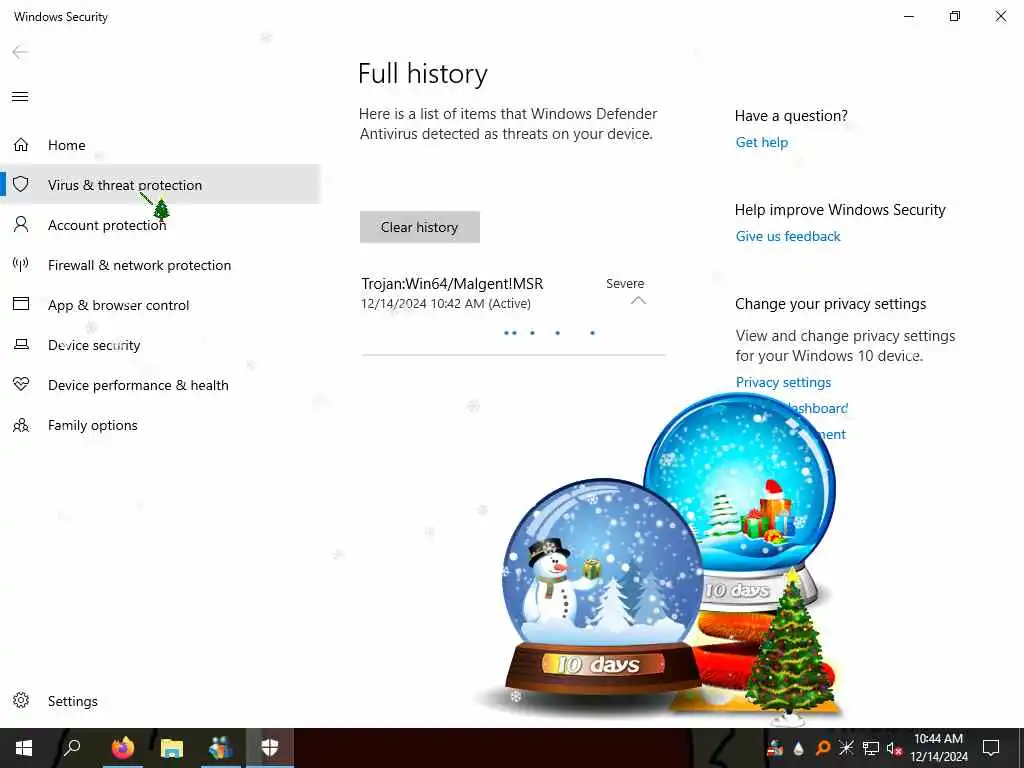
Task: Select Virus & threat protection
Action: point(160,185)
